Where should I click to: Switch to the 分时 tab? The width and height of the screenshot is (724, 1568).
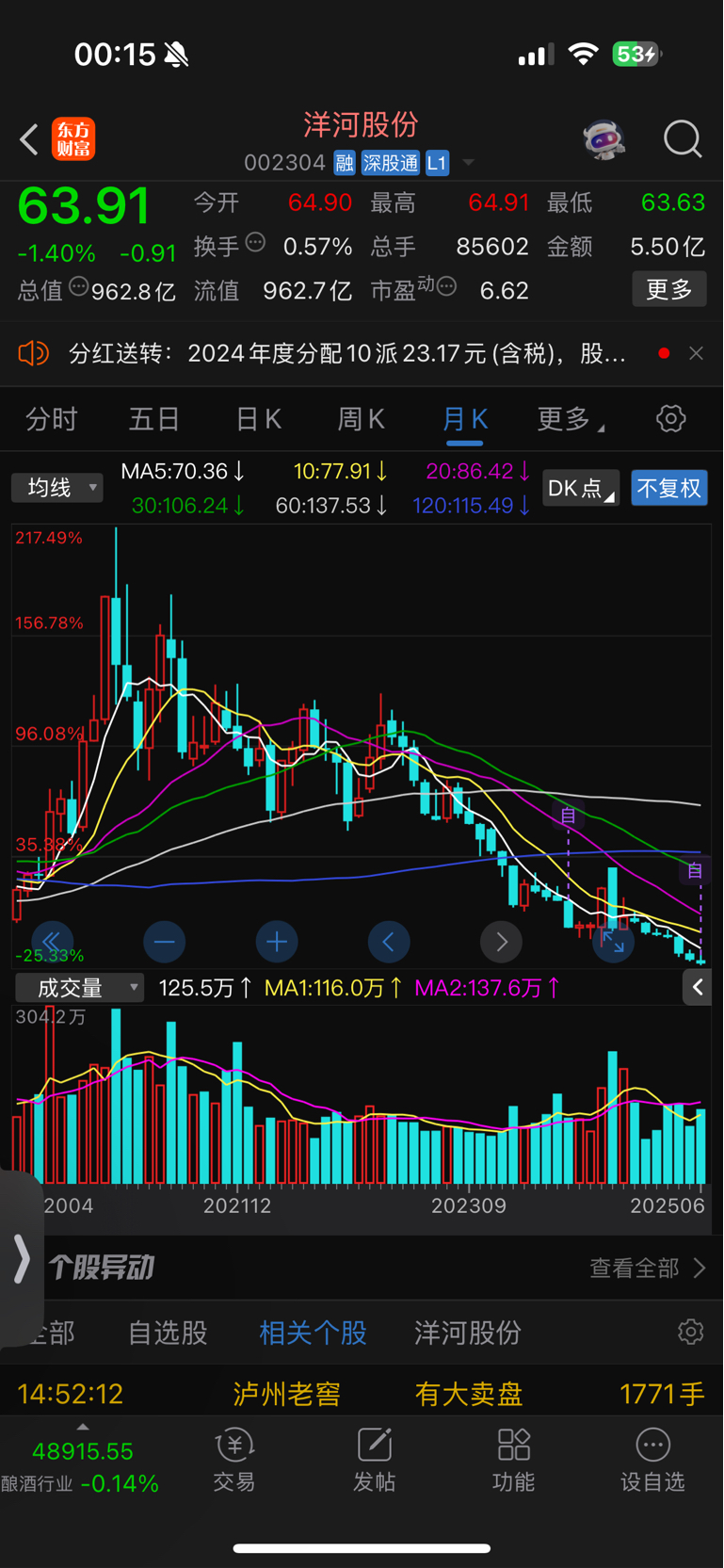[x=52, y=418]
